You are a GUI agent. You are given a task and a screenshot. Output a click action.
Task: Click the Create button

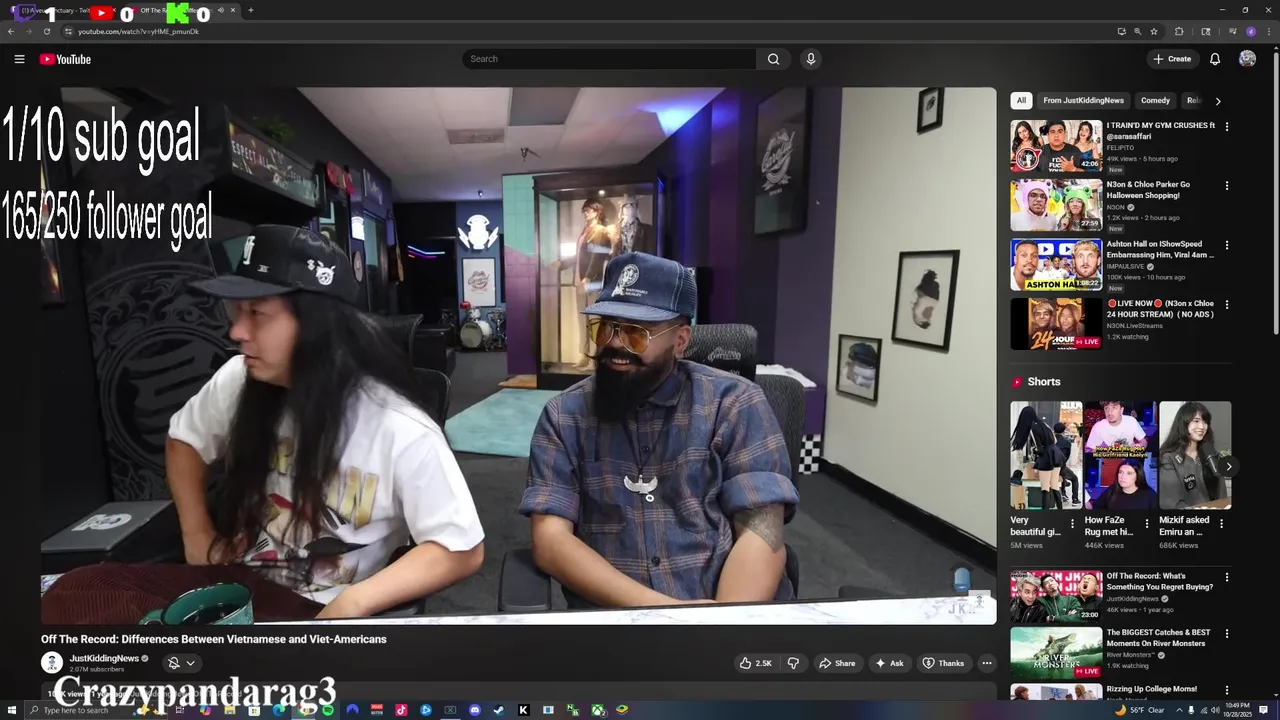pos(1172,59)
